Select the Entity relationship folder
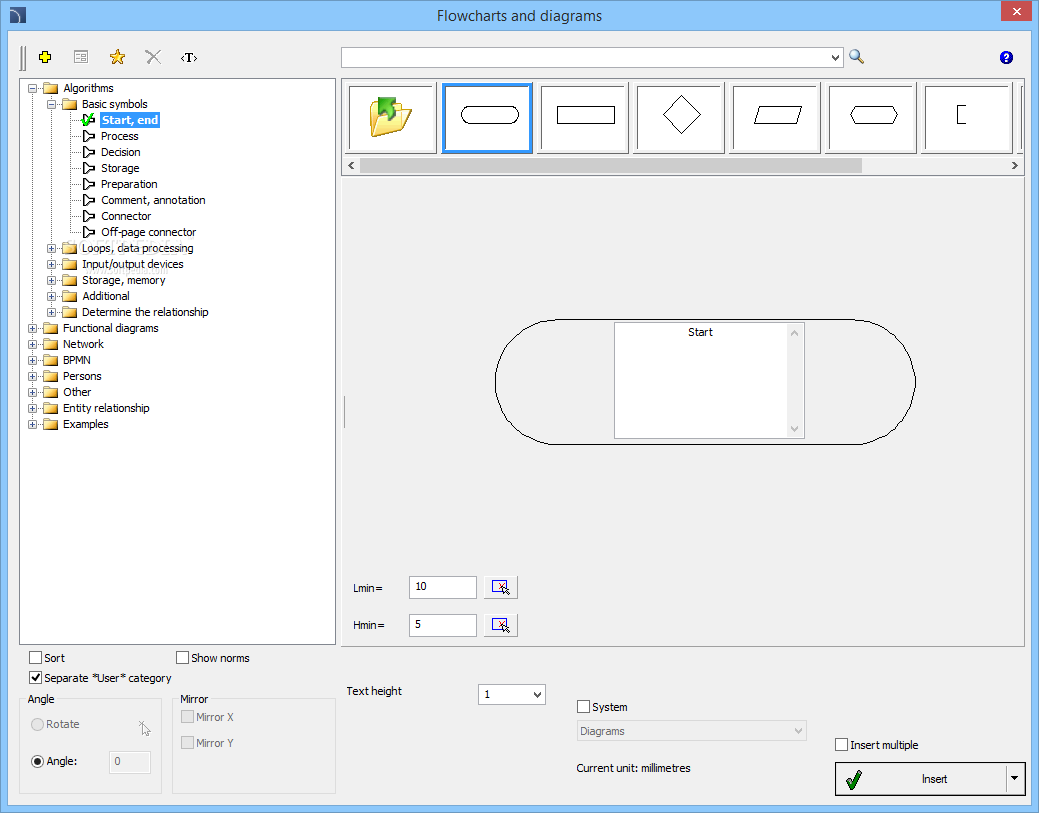The height and width of the screenshot is (813, 1039). (x=106, y=408)
